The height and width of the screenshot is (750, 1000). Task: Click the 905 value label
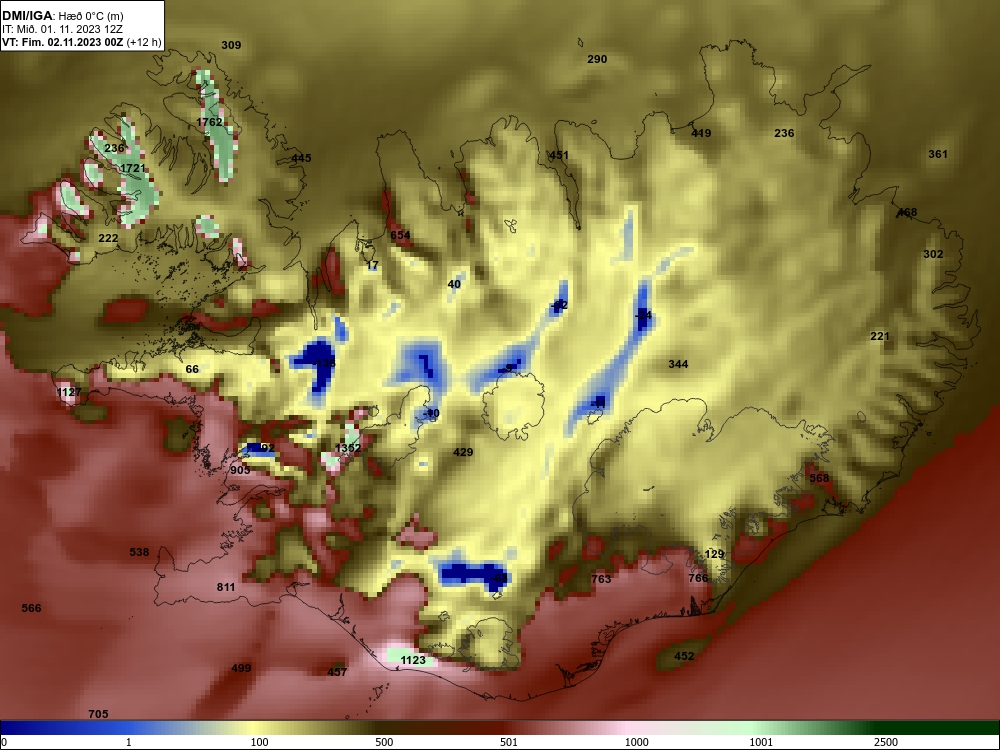(240, 470)
